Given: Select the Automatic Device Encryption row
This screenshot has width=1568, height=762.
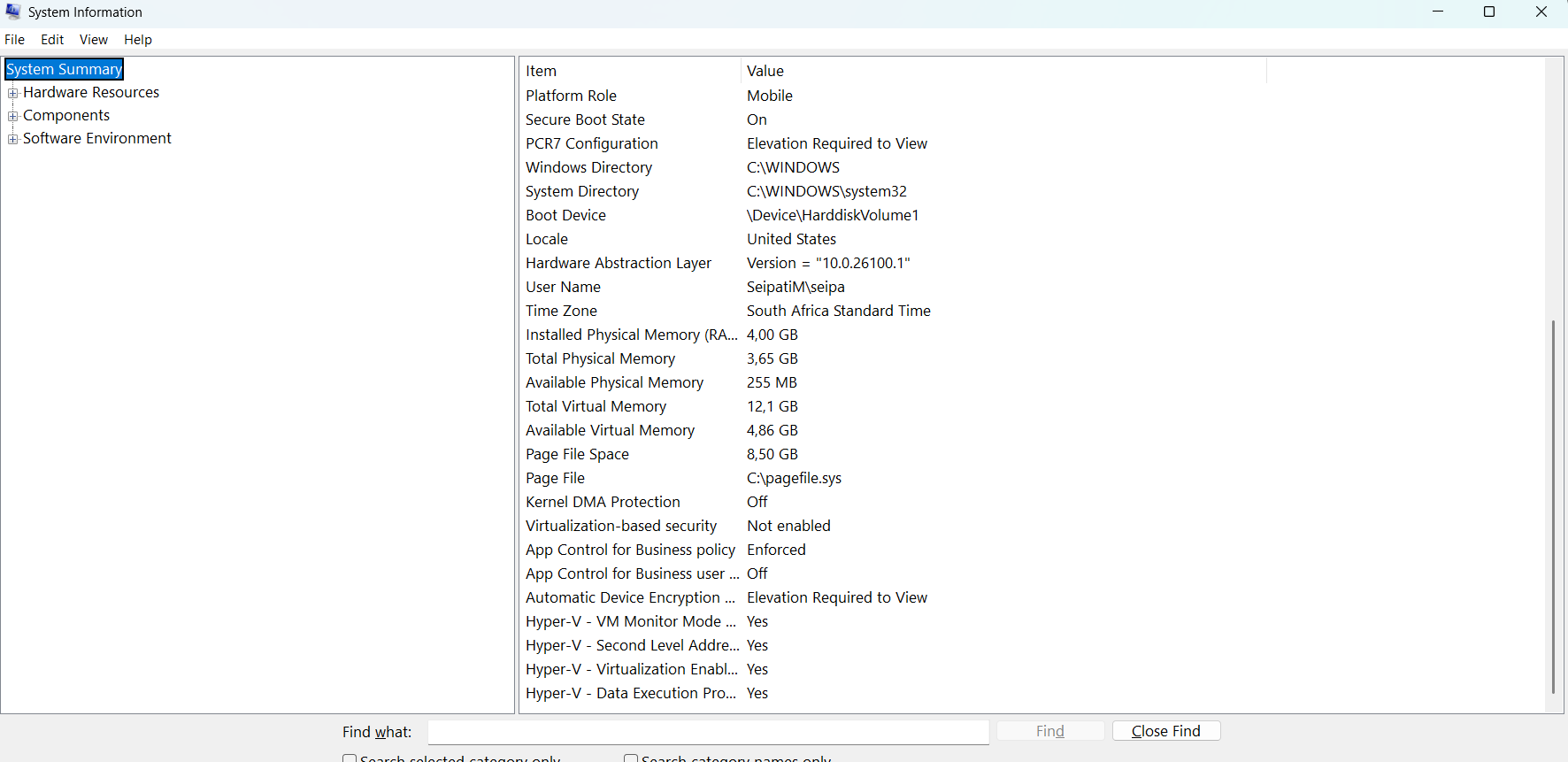Looking at the screenshot, I should (x=894, y=597).
